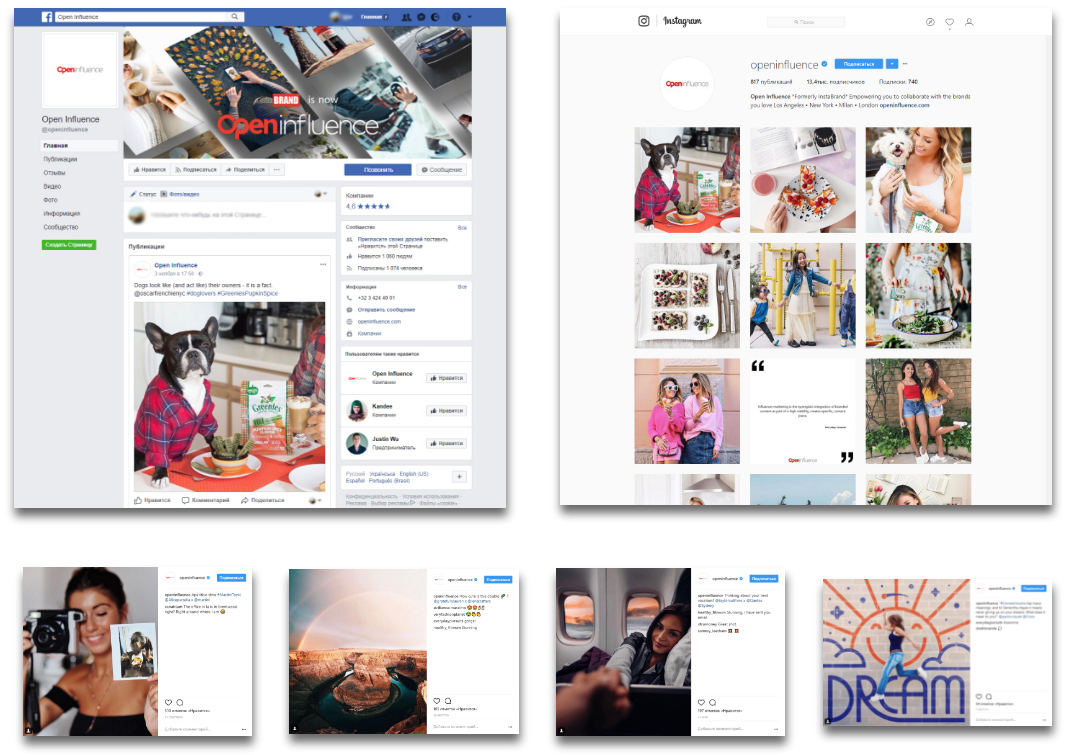Click Facebook help question mark icon
The image size is (1070, 755).
457,16
